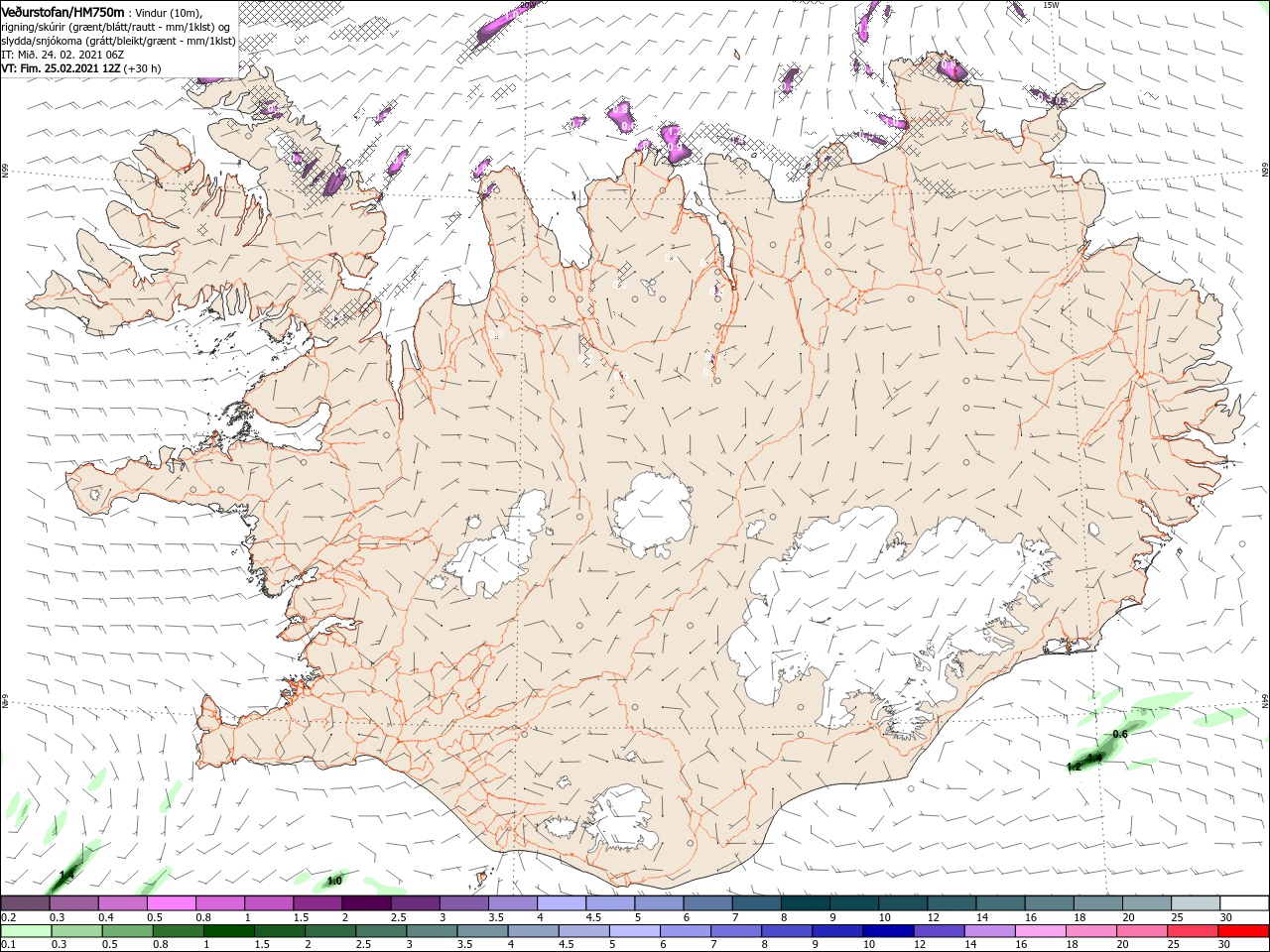Pick the light lavender swatch at 4 in snow scale

coord(562,903)
